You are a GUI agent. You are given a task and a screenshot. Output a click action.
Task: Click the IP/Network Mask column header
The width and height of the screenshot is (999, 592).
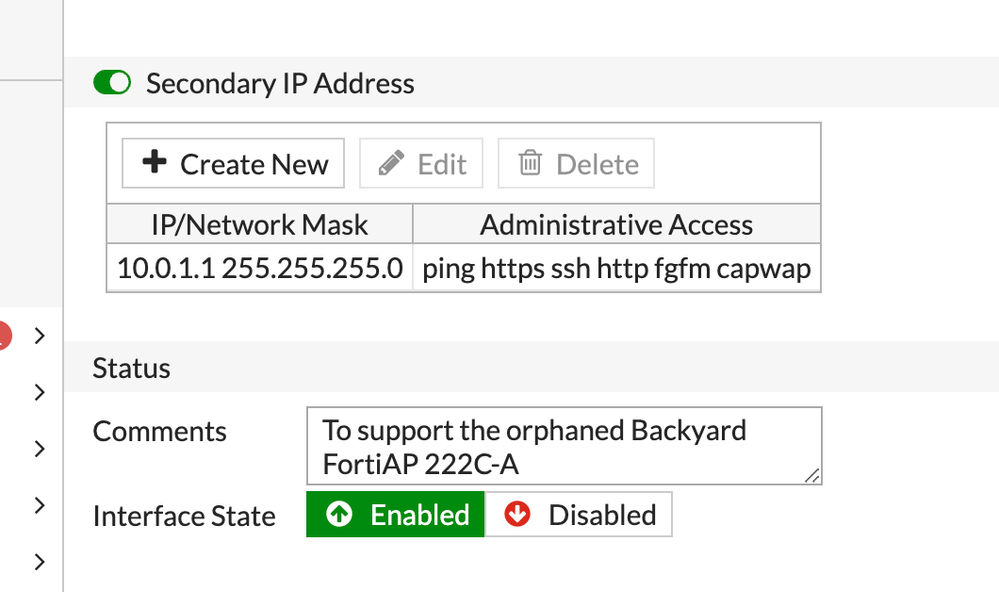(x=259, y=224)
